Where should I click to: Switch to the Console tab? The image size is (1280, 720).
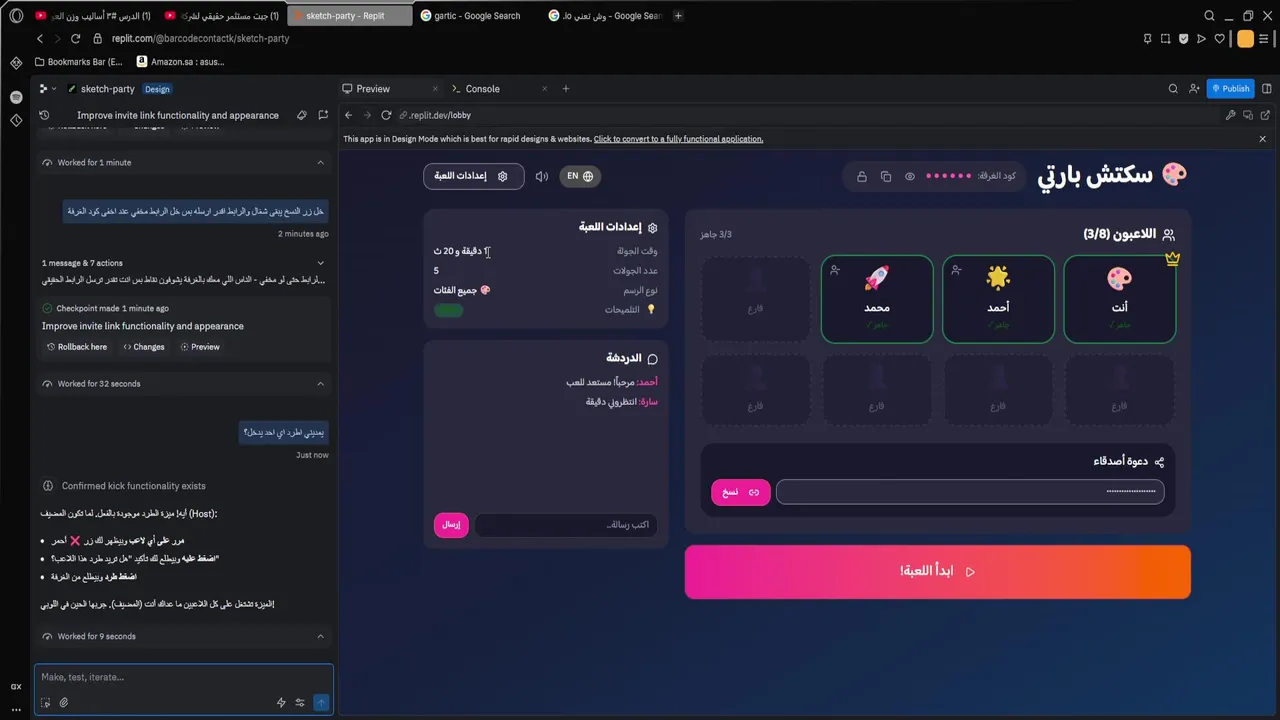point(483,89)
